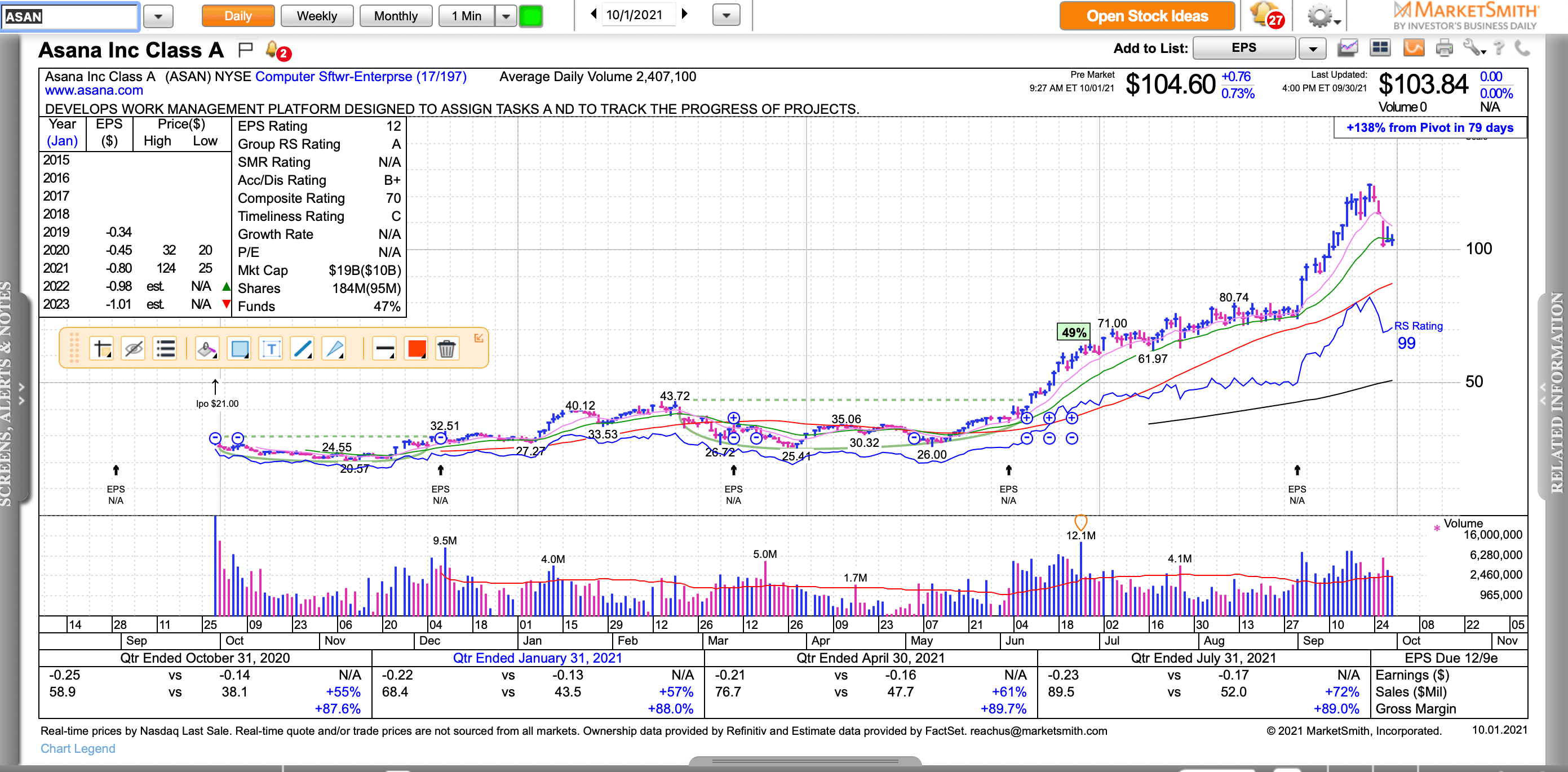Click the orange marker above 12.1M volume

coord(1080,522)
